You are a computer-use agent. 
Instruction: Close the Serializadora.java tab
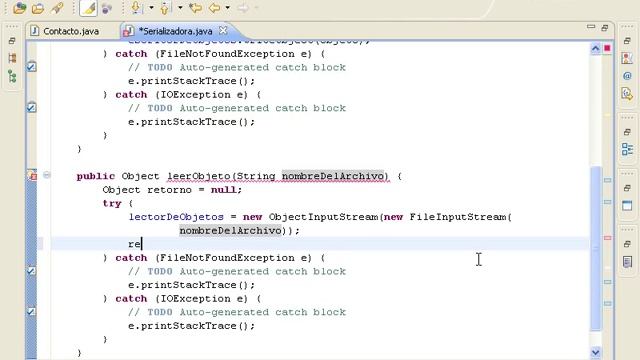point(223,31)
